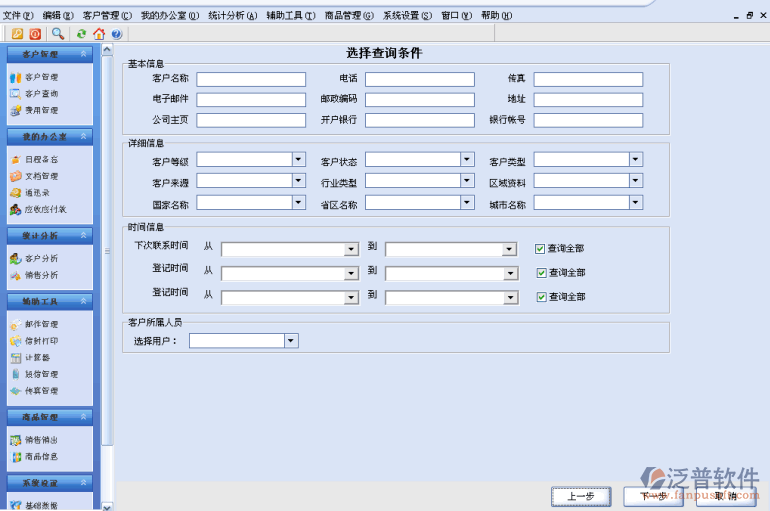Click the 下一步 button
This screenshot has height=511, width=770.
click(653, 496)
